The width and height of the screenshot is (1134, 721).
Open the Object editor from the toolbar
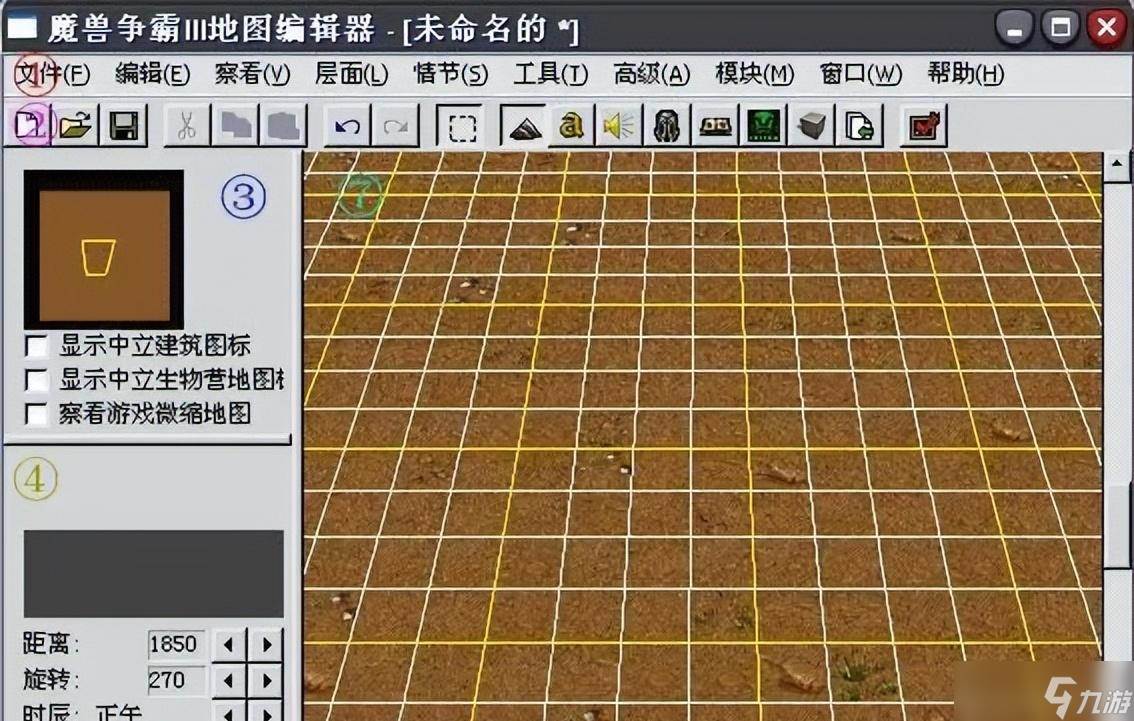pyautogui.click(x=667, y=127)
